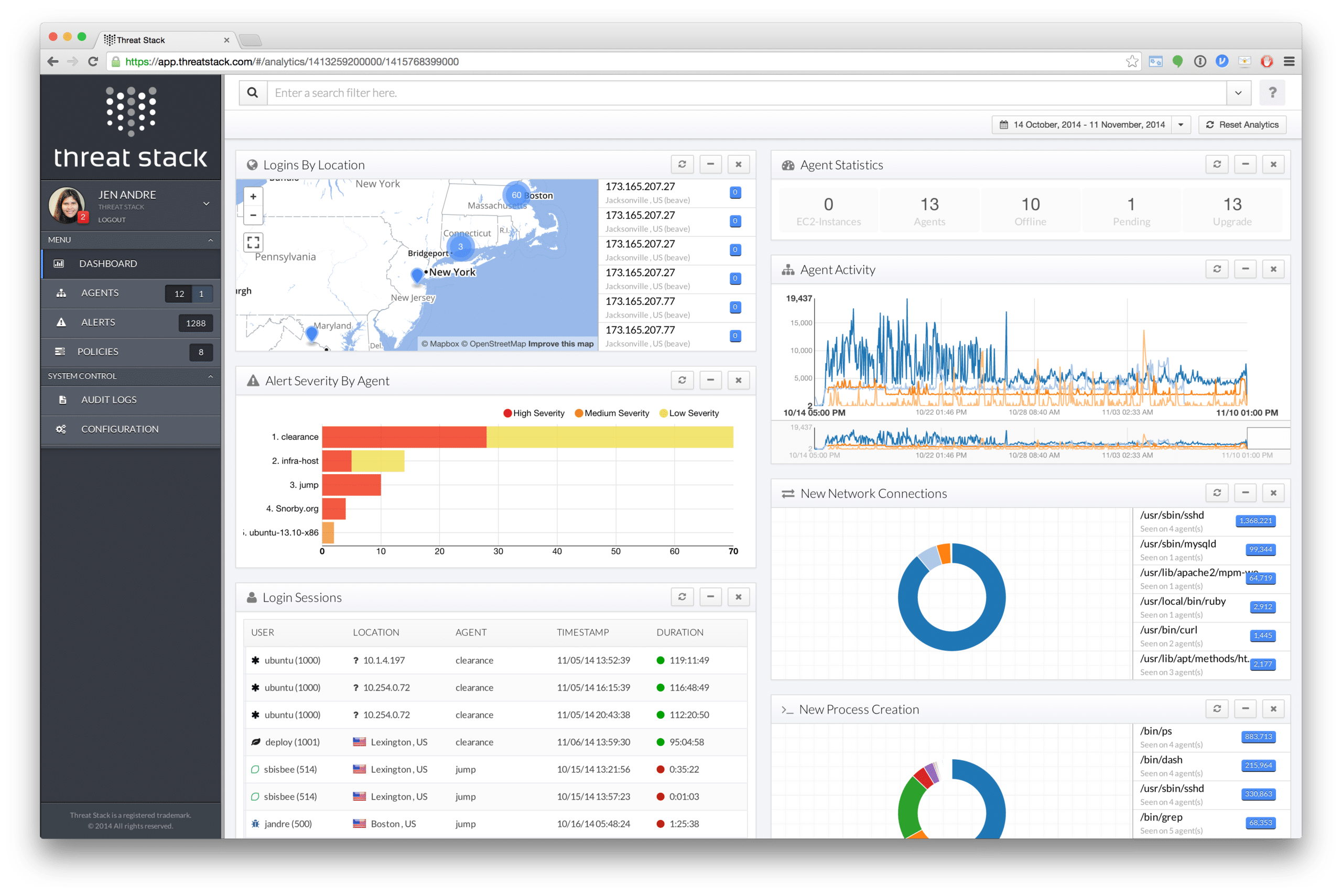Click the cluster marker showing 3 near Bridgeport
The width and height of the screenshot is (1342, 896).
tap(461, 247)
